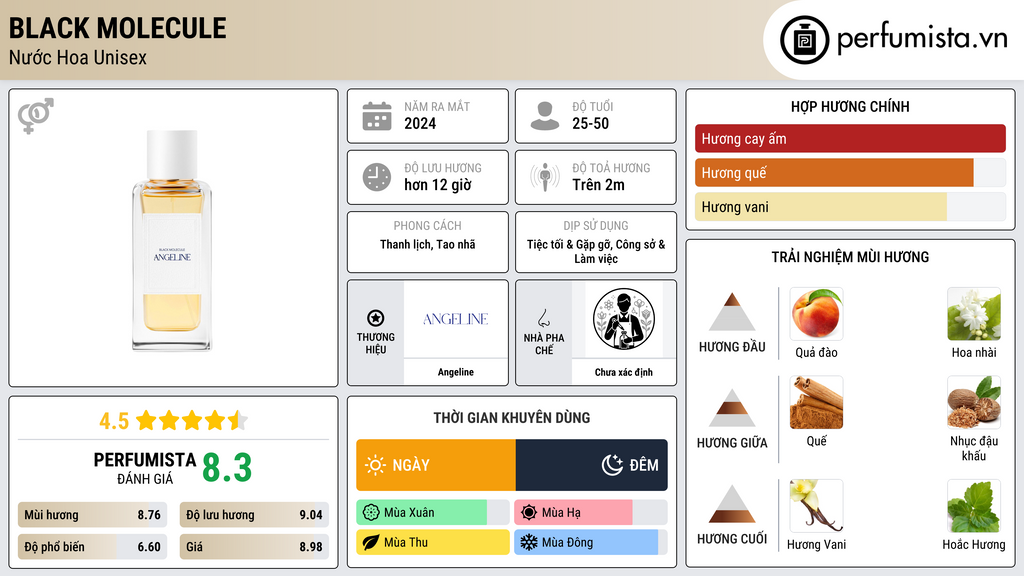
Task: Click the nose icon above Nhà pha chế
Action: [x=543, y=318]
